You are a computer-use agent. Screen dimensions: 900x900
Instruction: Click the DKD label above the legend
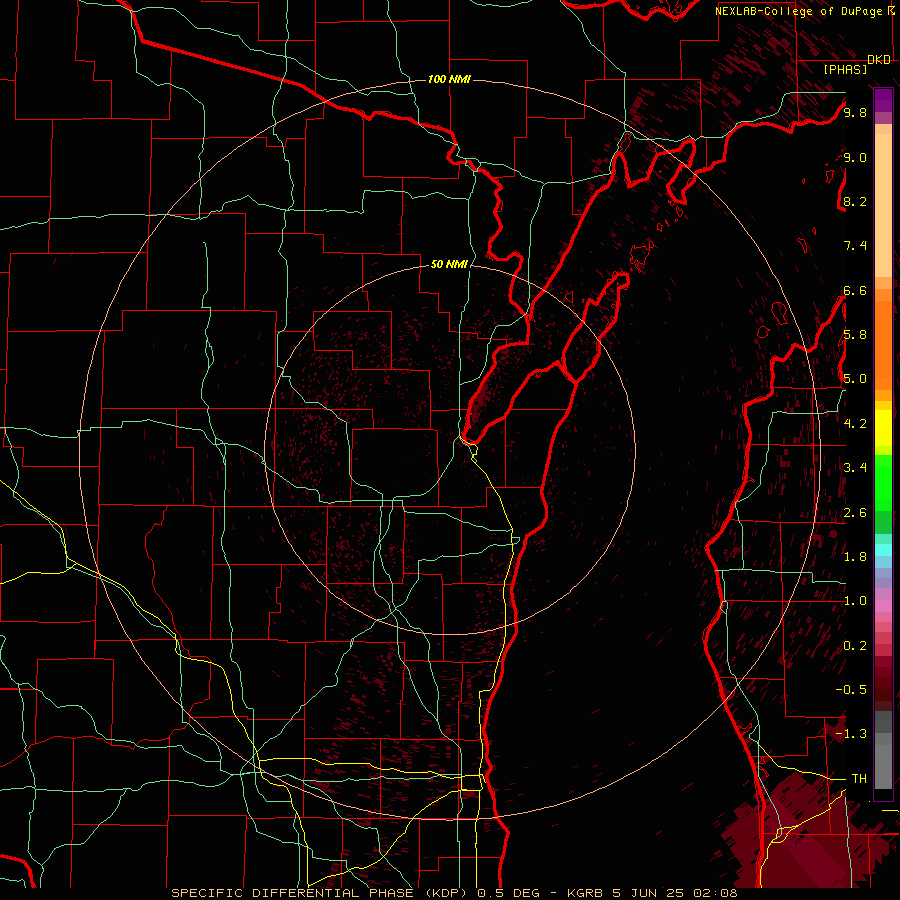pyautogui.click(x=879, y=60)
